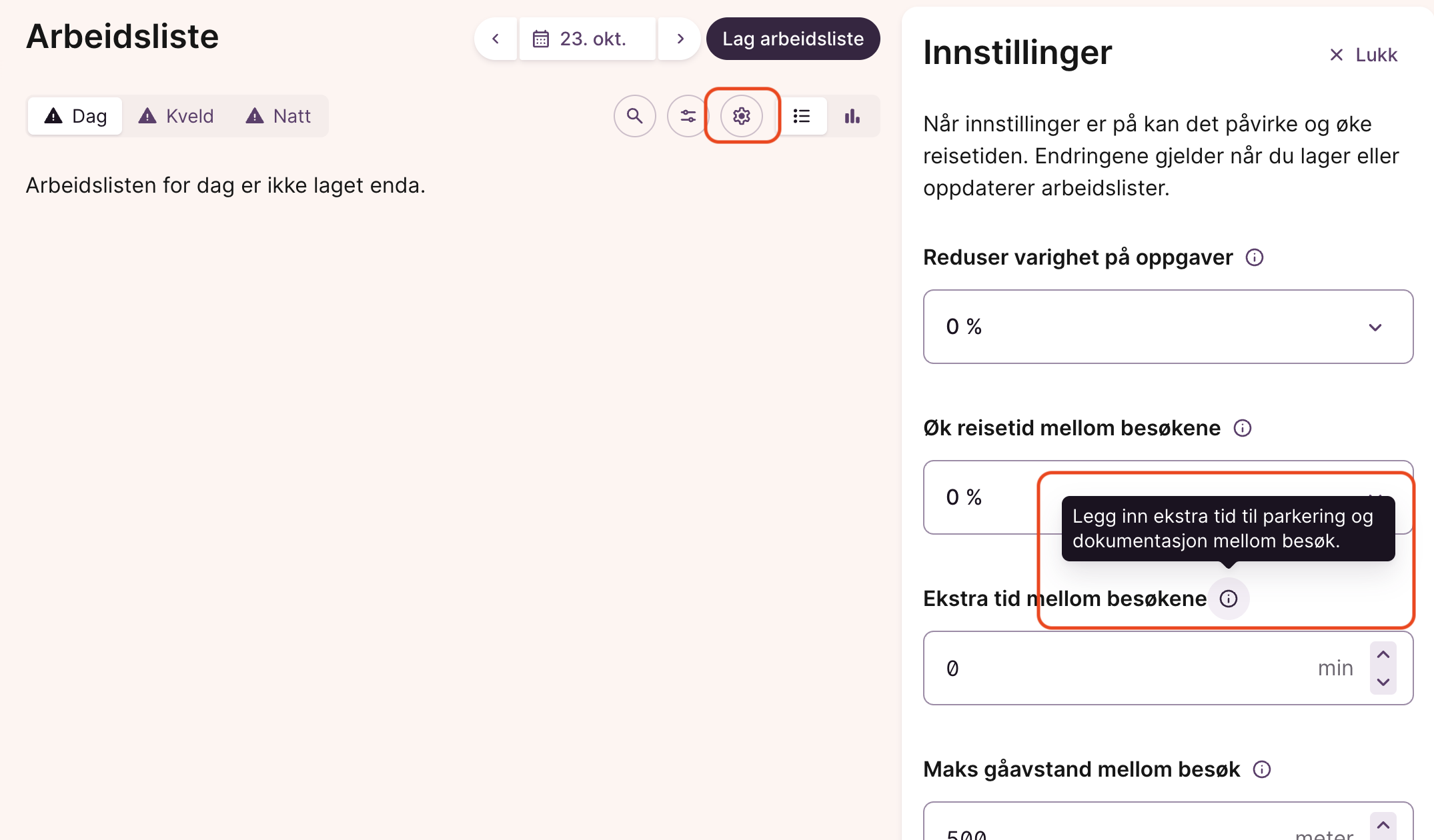Screen dimensions: 1434x840
Task: Show info for Maks gåavstand mellom besøk
Action: pos(1261,769)
